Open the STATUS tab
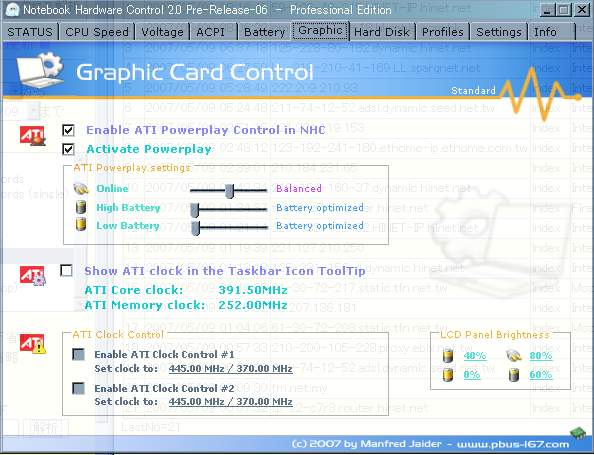This screenshot has height=455, width=594. [30, 32]
